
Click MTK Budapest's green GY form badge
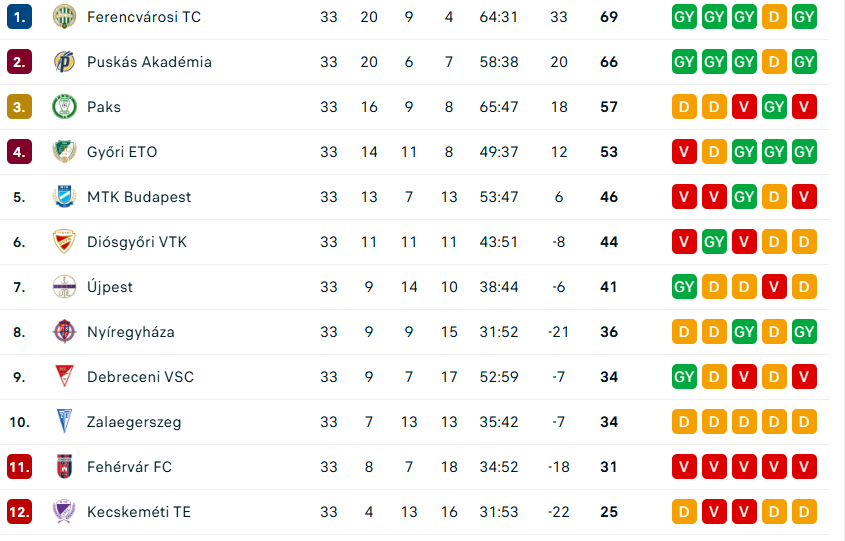click(744, 197)
